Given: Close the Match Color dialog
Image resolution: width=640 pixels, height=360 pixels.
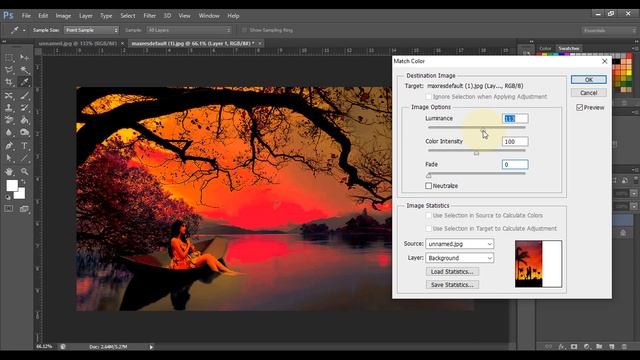Looking at the screenshot, I should (604, 61).
